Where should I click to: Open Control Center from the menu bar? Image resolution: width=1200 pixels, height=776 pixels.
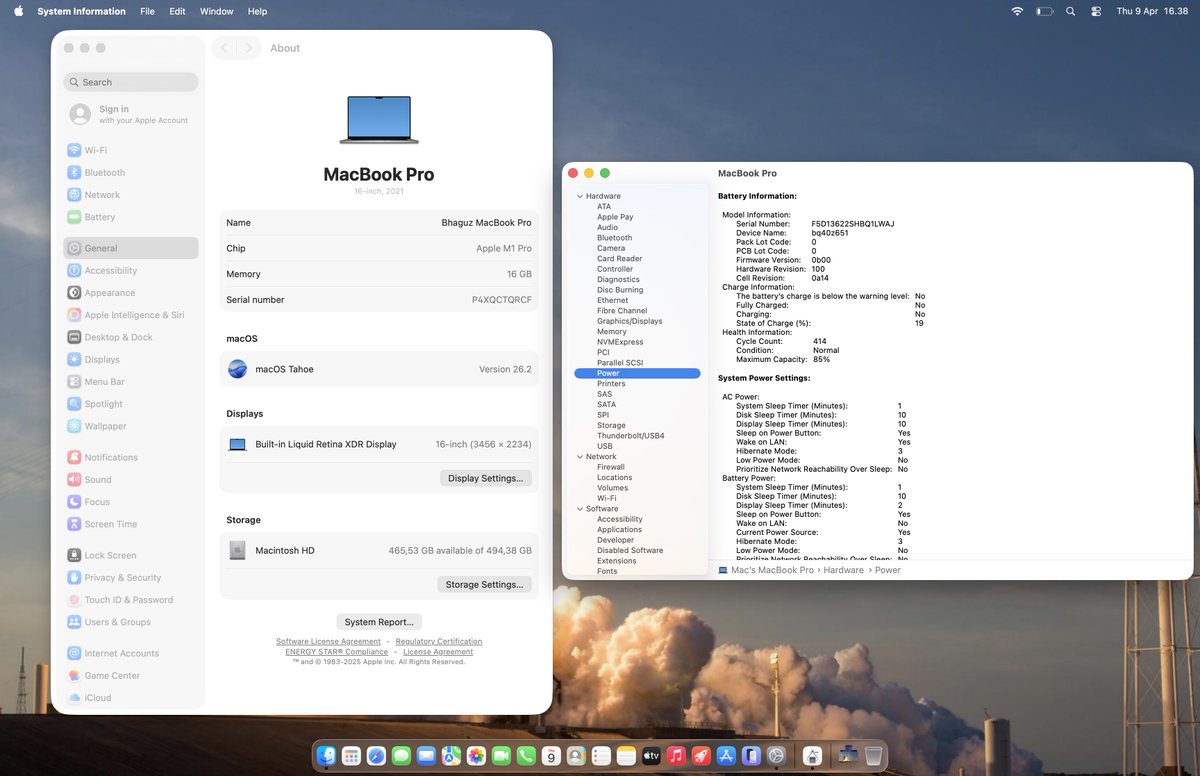(1096, 11)
